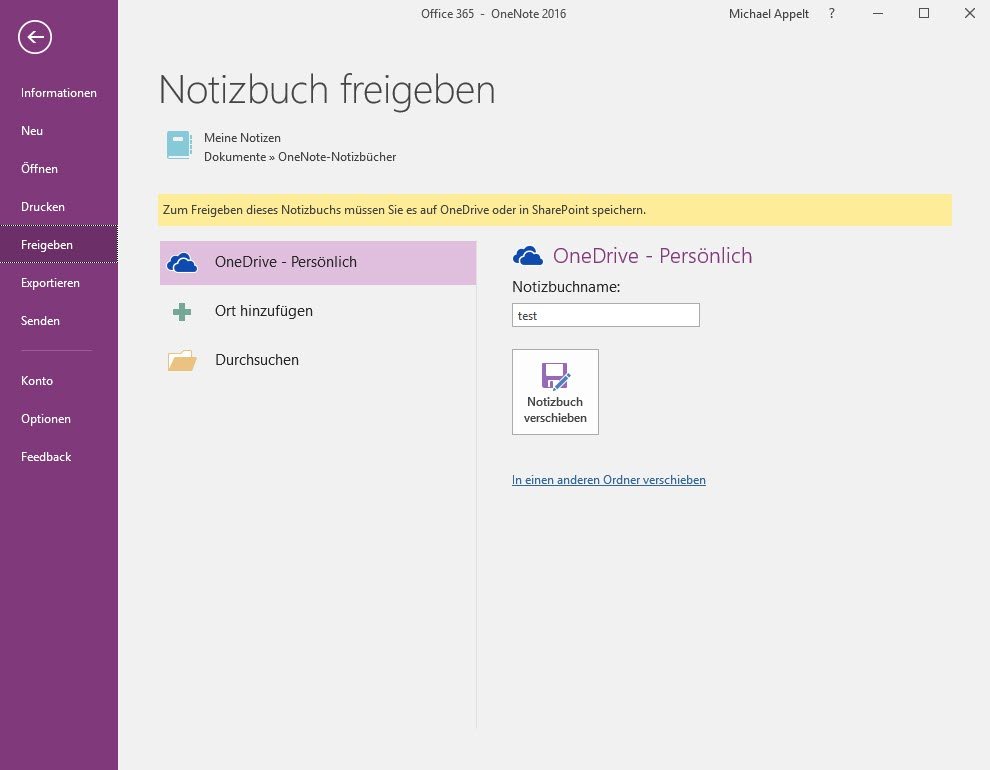Click the Notizbuchname input field
Screen dimensions: 990x770
click(x=605, y=315)
